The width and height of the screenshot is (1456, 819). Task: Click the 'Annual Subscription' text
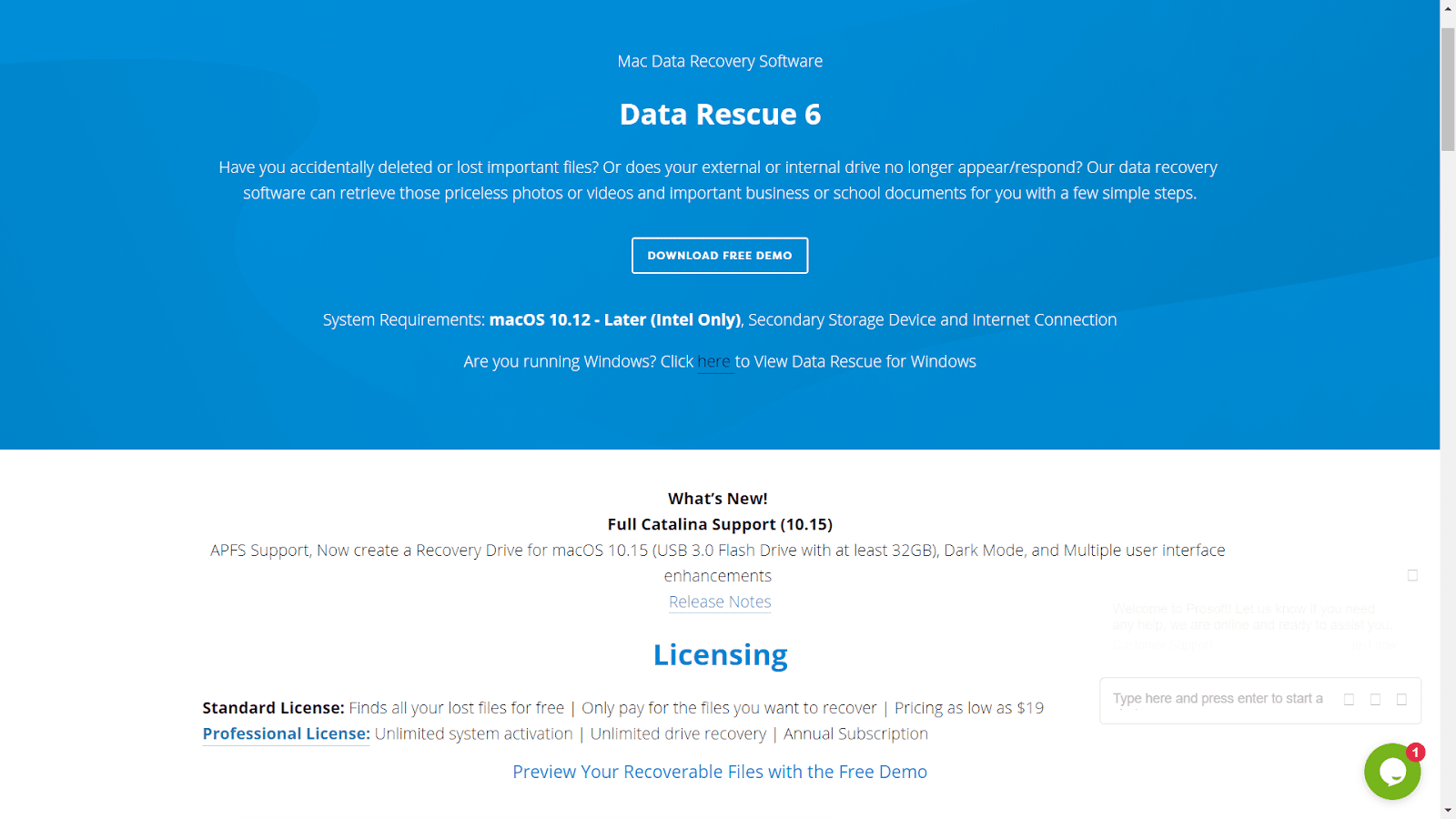pos(855,733)
